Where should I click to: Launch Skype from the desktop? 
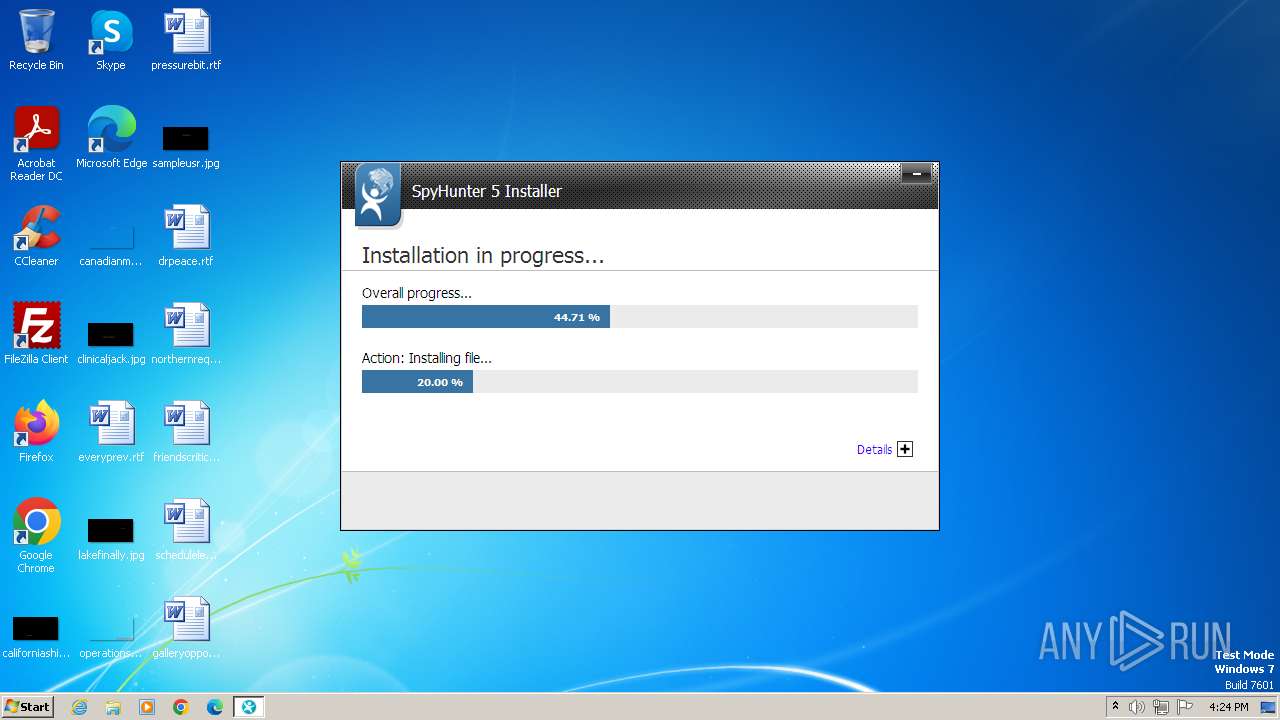[111, 40]
